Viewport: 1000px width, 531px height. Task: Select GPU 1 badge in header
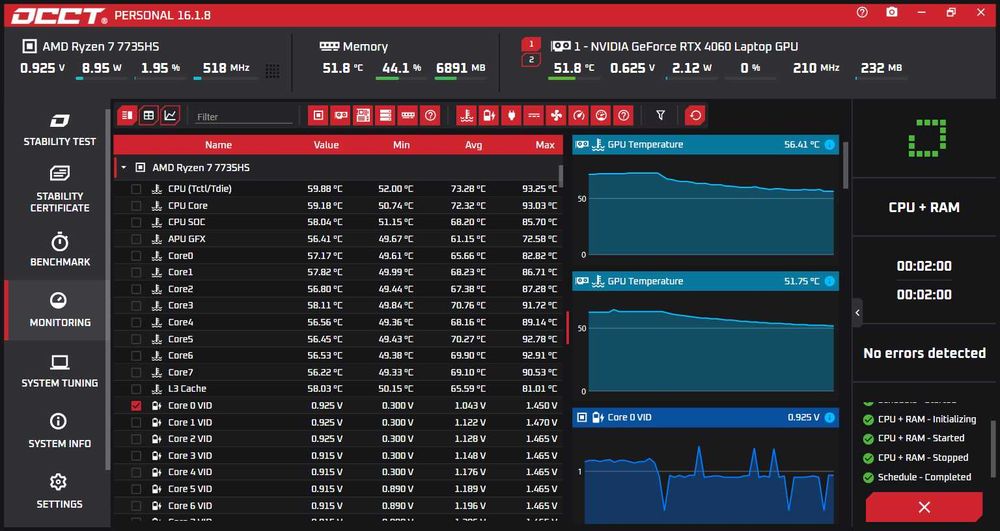pos(531,45)
